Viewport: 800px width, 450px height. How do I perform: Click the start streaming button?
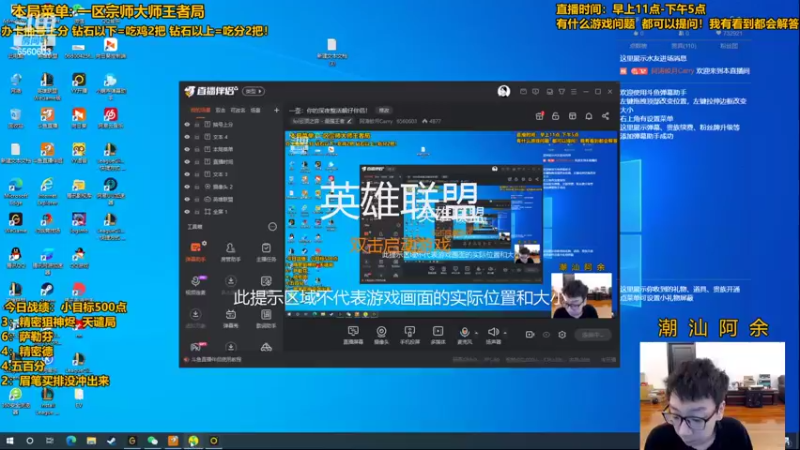click(593, 335)
